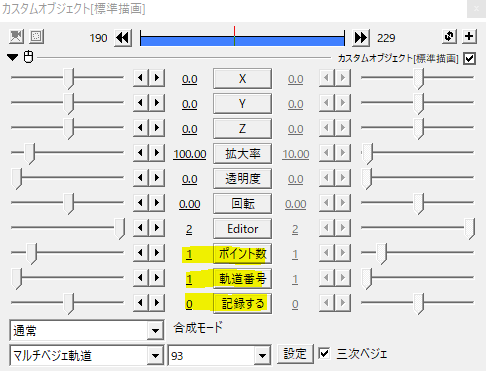Click the dotted frame icon beside camera icon
The image size is (486, 371).
pyautogui.click(x=36, y=36)
